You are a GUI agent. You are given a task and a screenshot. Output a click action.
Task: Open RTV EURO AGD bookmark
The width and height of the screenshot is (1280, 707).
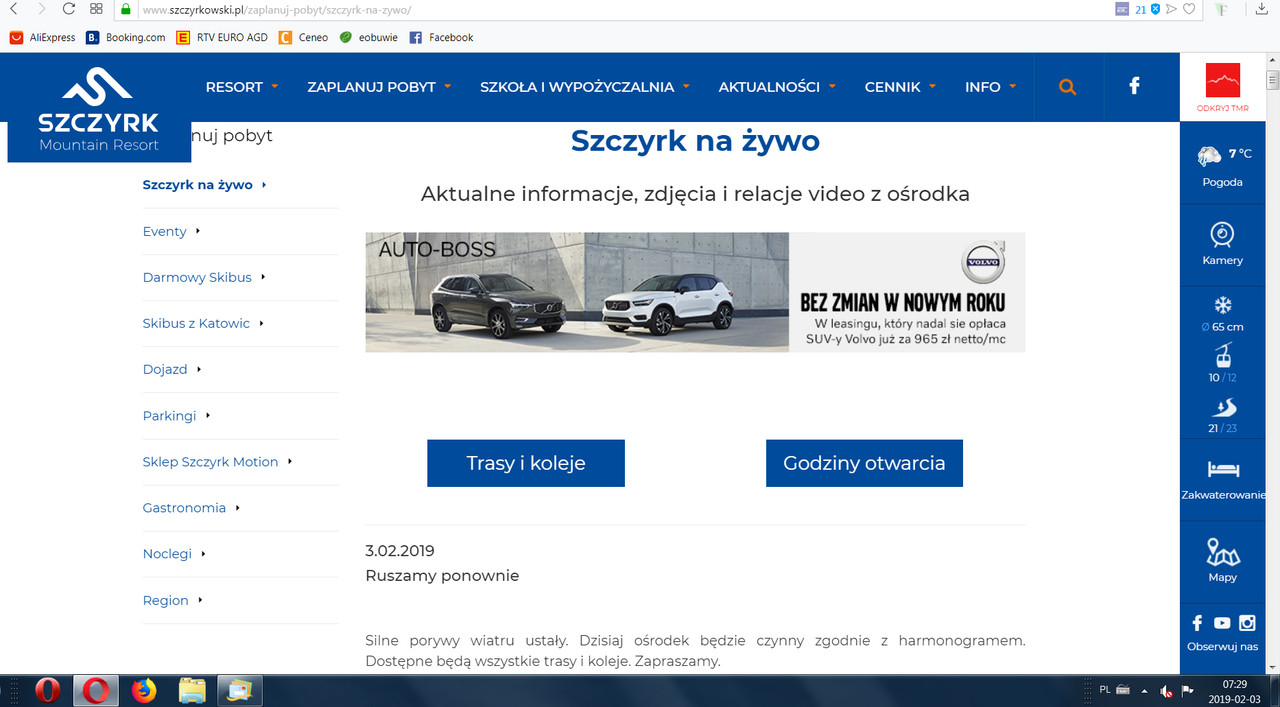point(222,37)
